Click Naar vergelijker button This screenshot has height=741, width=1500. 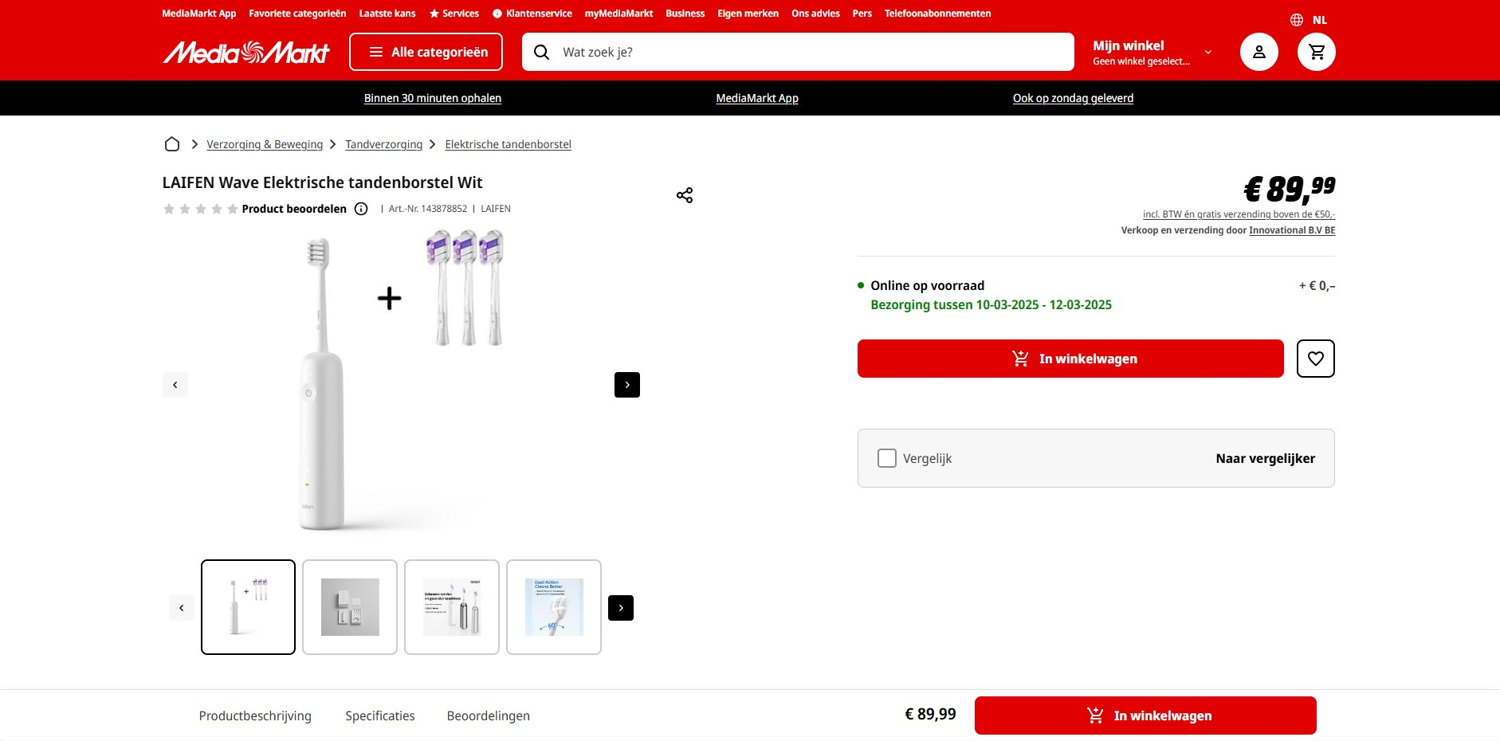(x=1265, y=458)
